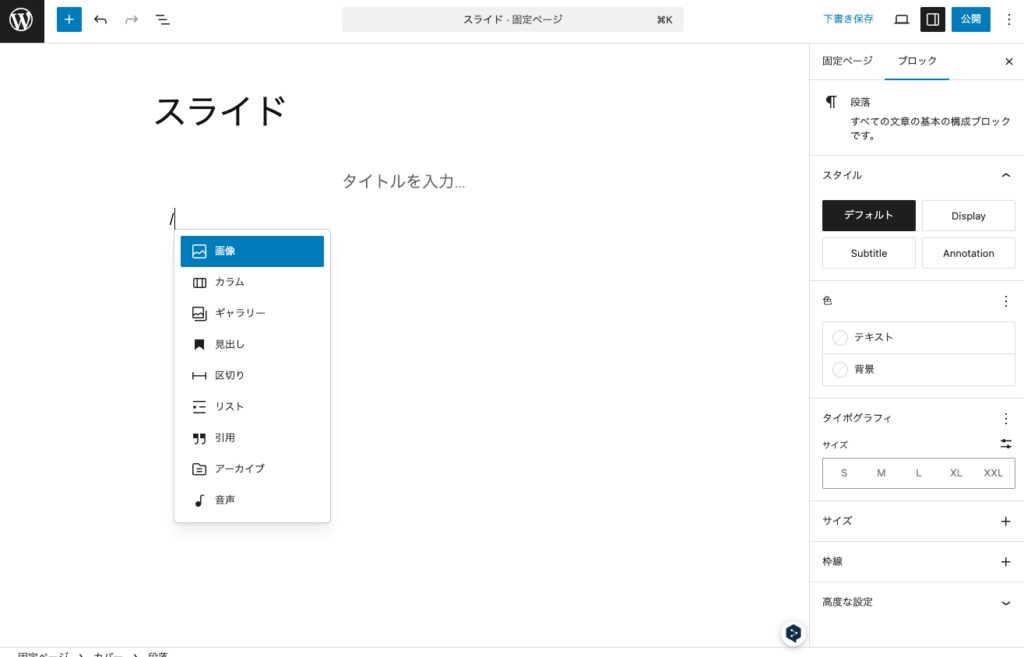
Task: Click the Jetpack icon at bottom right
Action: (793, 633)
